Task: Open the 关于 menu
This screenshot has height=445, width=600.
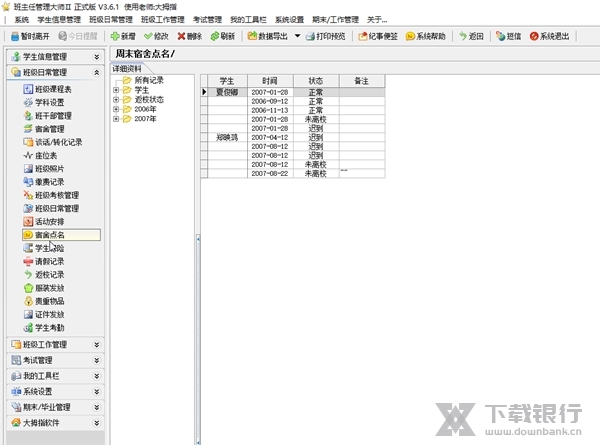Action: (x=377, y=20)
